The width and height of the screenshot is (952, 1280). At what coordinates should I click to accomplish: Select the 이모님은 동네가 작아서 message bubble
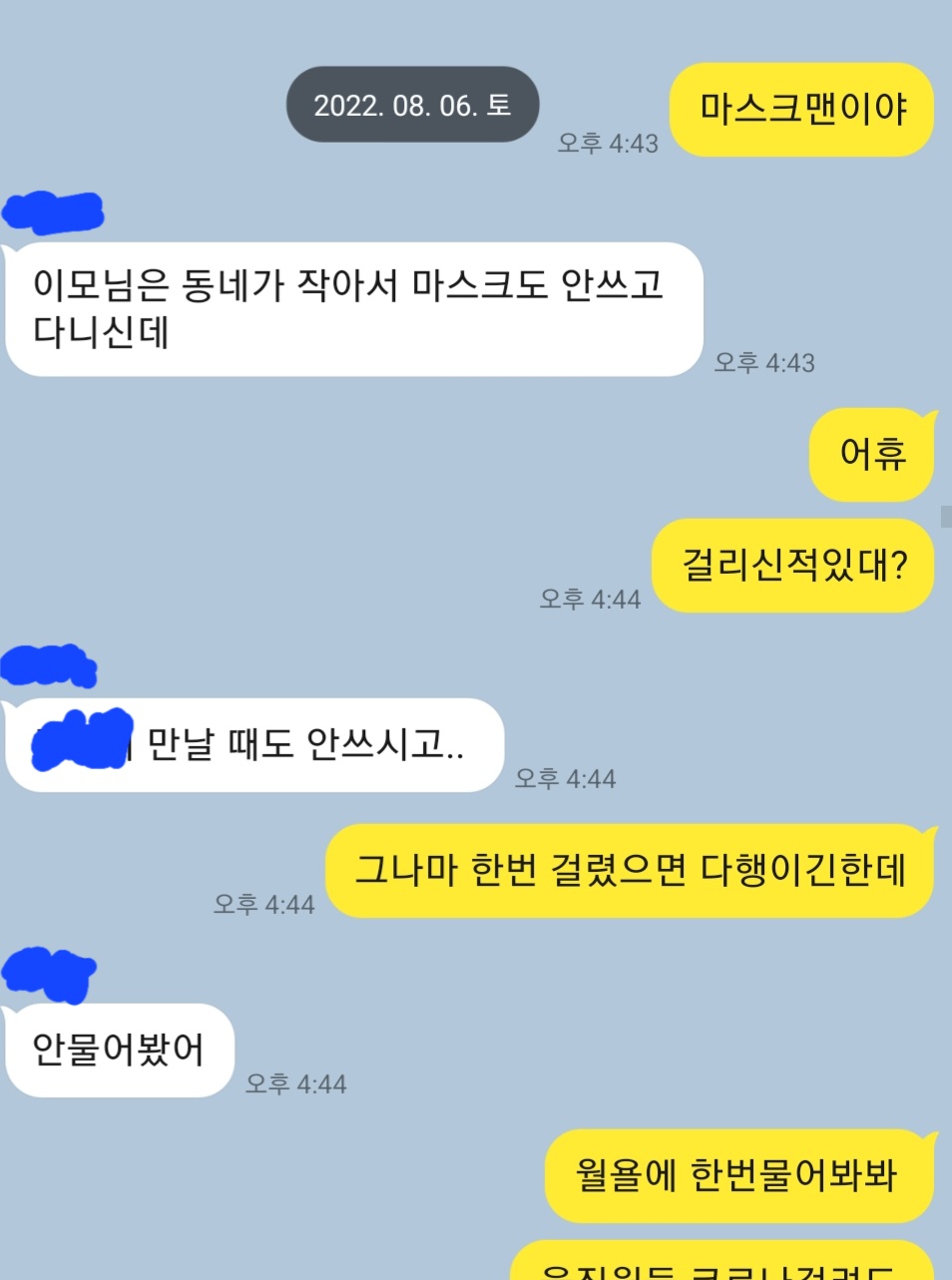(x=354, y=309)
